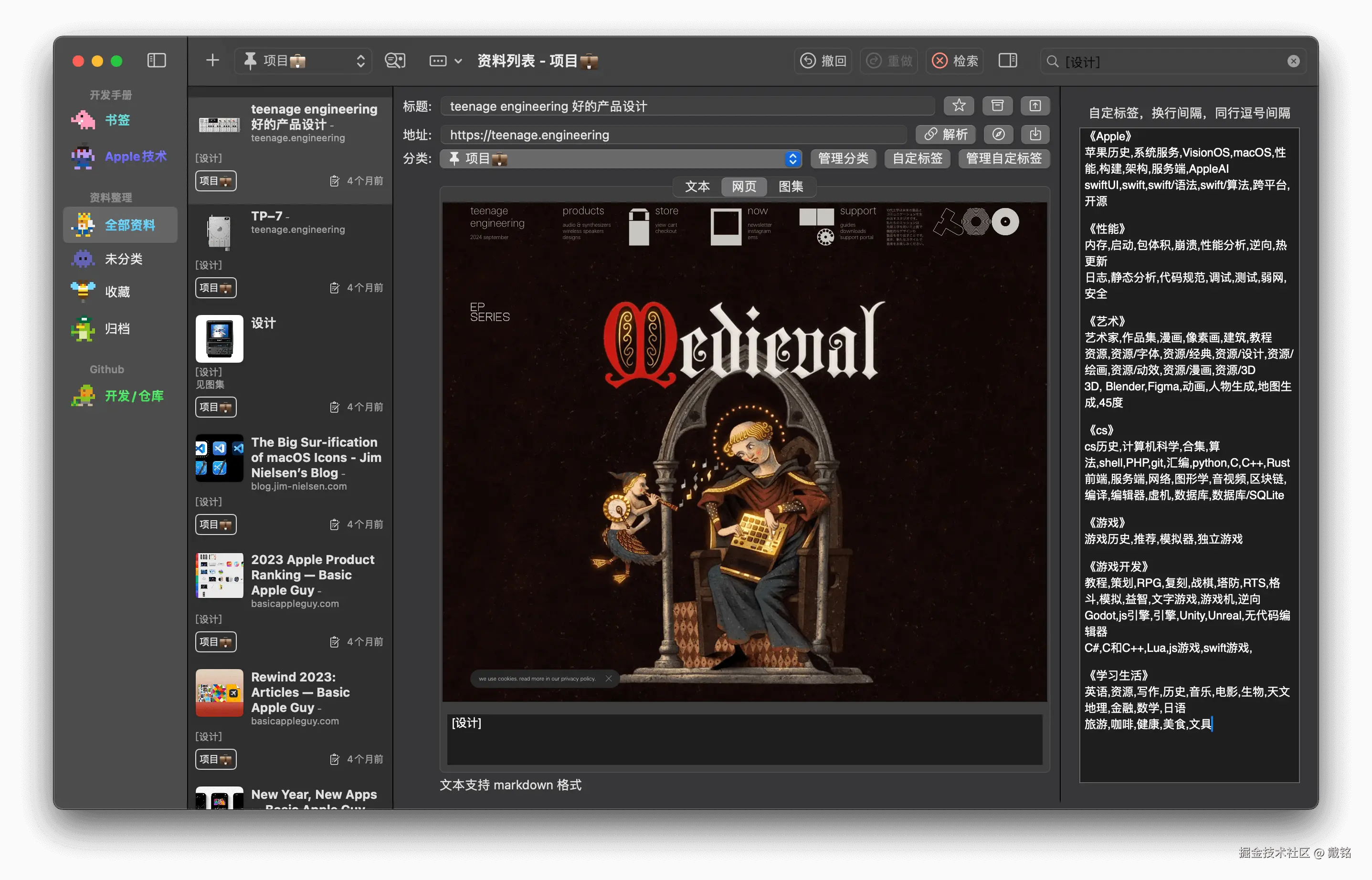
Task: Clear the search field with the x icon
Action: click(x=1293, y=61)
